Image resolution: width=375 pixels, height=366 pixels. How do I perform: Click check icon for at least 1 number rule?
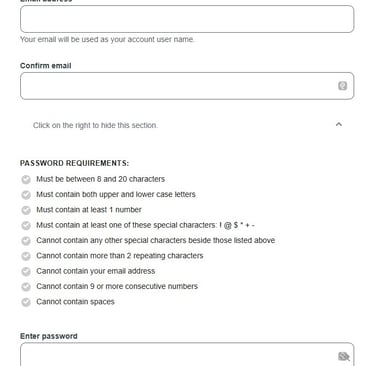click(x=26, y=210)
